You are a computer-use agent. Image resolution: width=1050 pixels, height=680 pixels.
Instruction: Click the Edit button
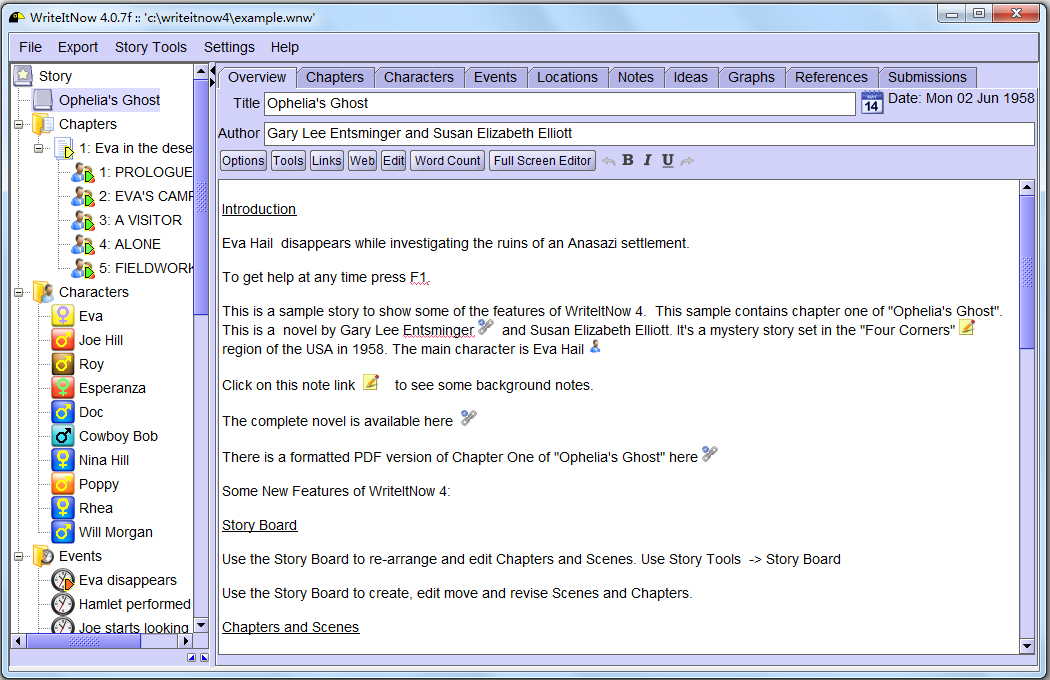coord(393,161)
